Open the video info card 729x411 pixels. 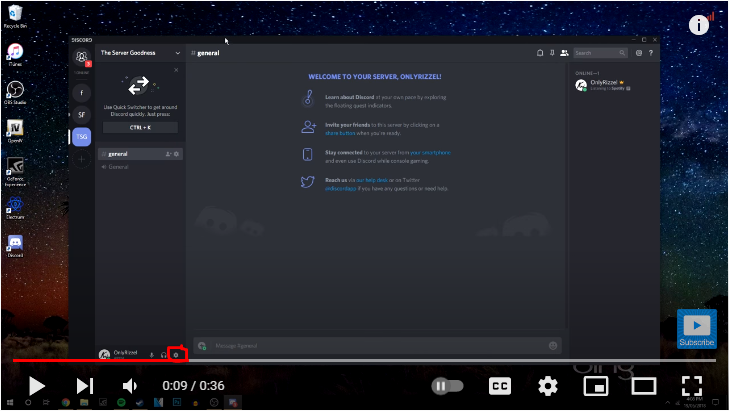698,25
